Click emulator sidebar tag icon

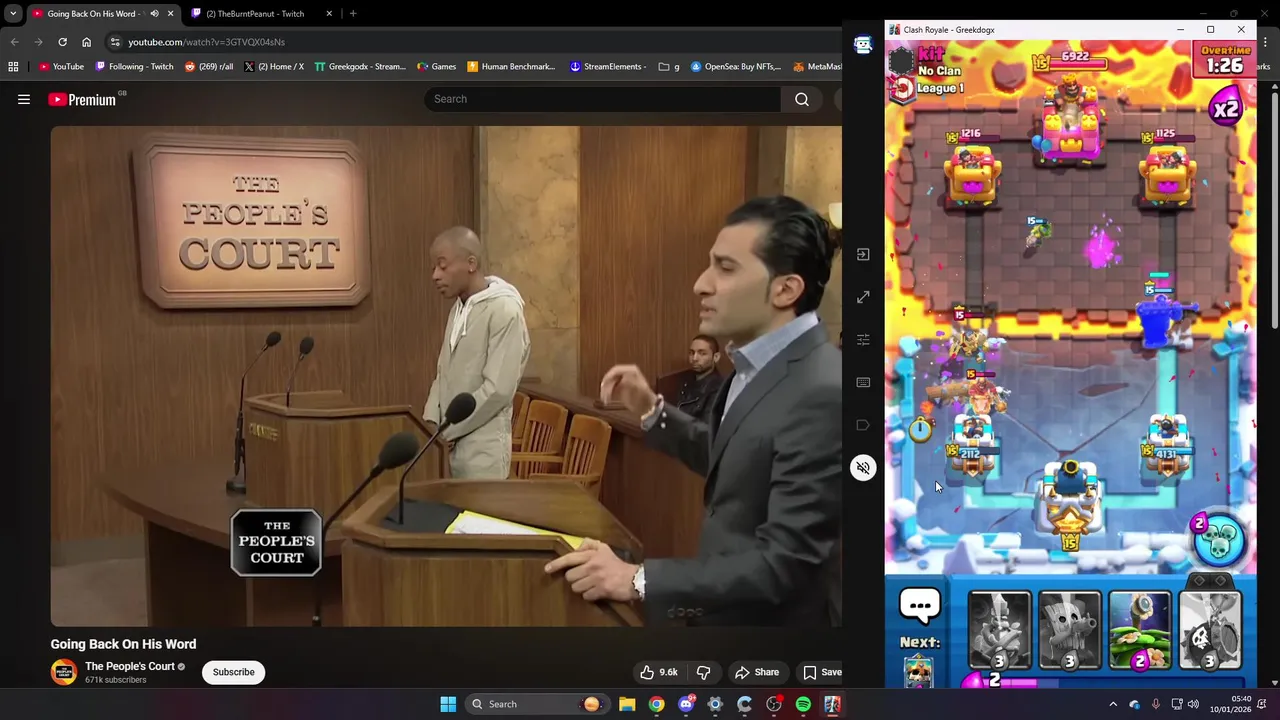click(863, 425)
